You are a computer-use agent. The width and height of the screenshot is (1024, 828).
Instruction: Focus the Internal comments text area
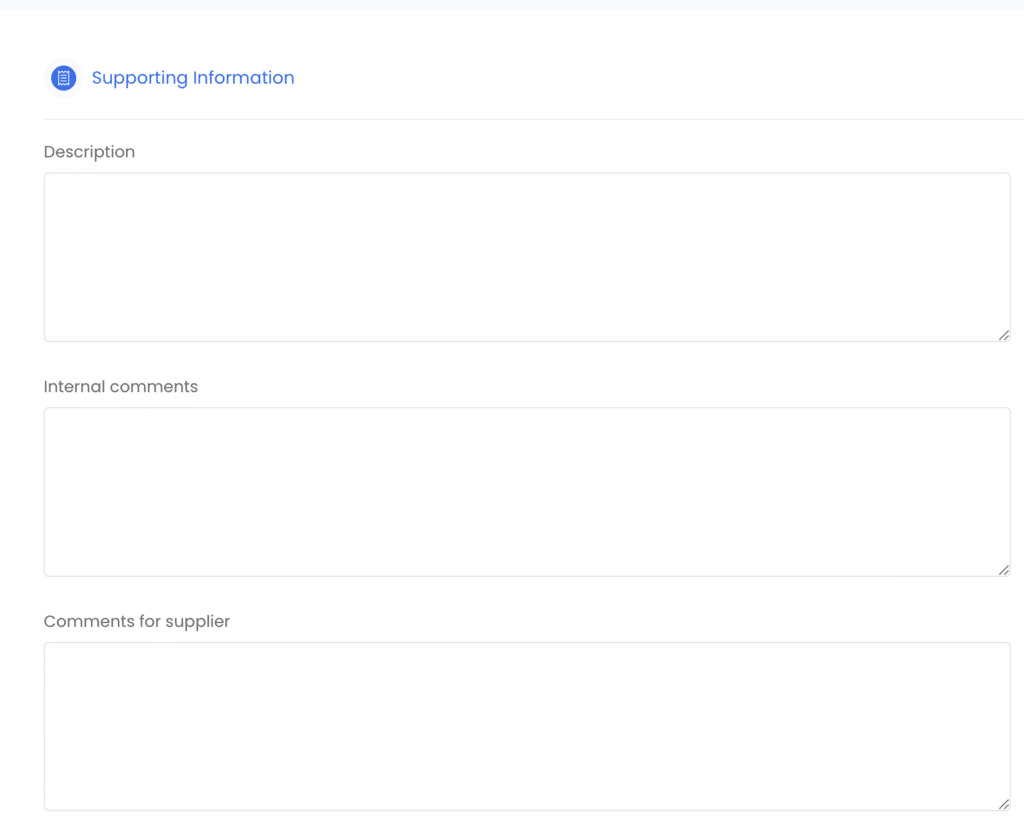[527, 492]
